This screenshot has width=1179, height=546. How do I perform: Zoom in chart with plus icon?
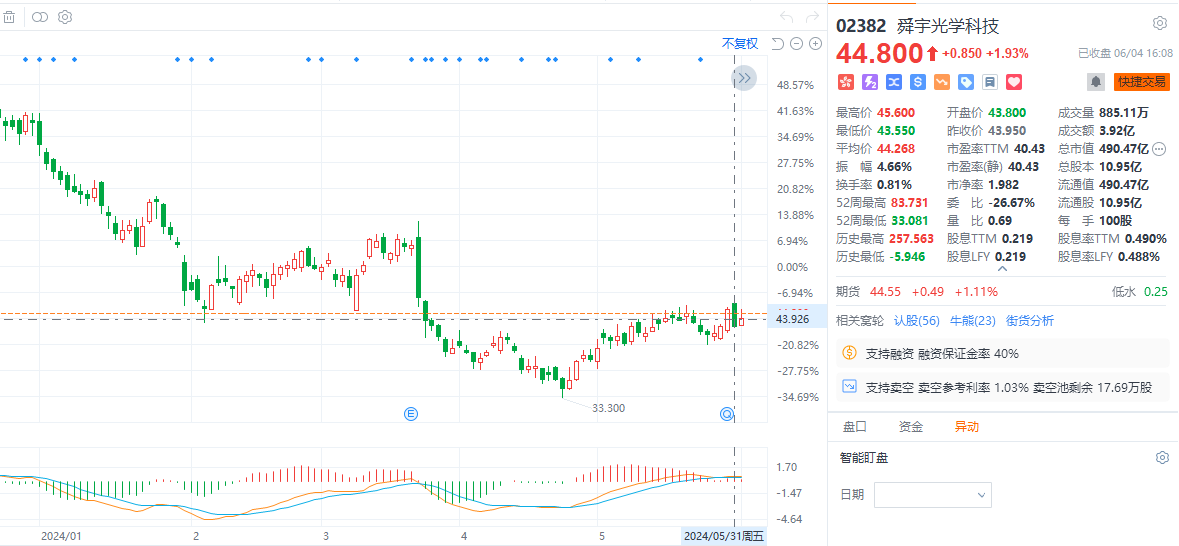click(815, 43)
